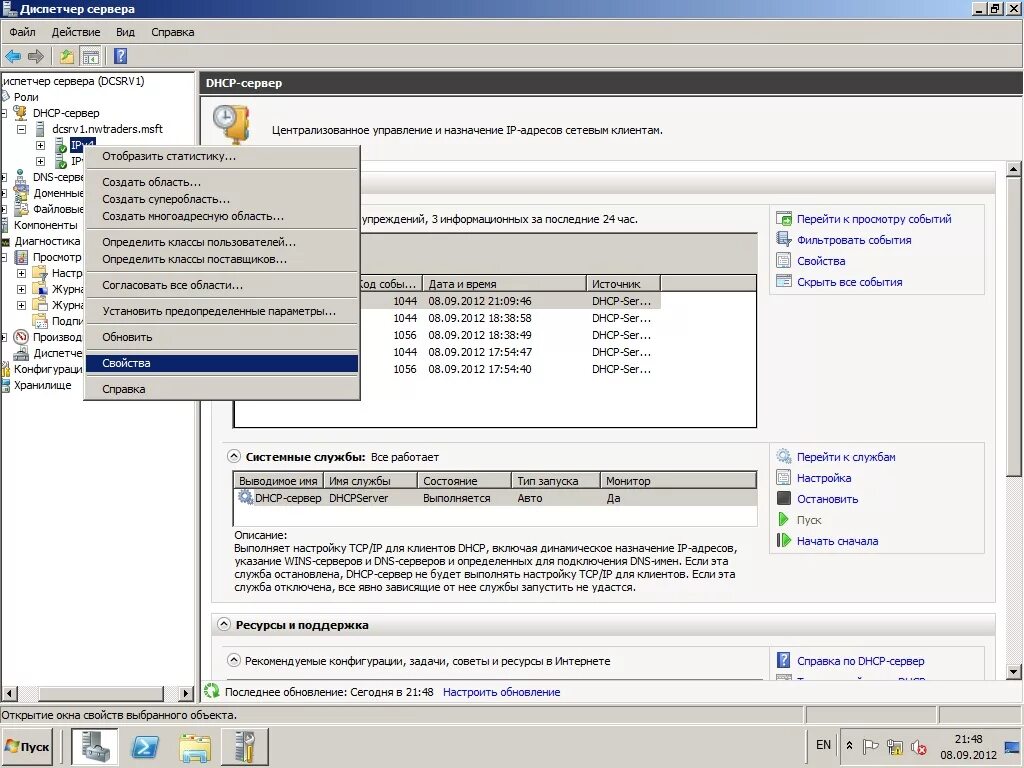The height and width of the screenshot is (768, 1024).
Task: Open the toolbar Help question-mark icon
Action: point(121,56)
